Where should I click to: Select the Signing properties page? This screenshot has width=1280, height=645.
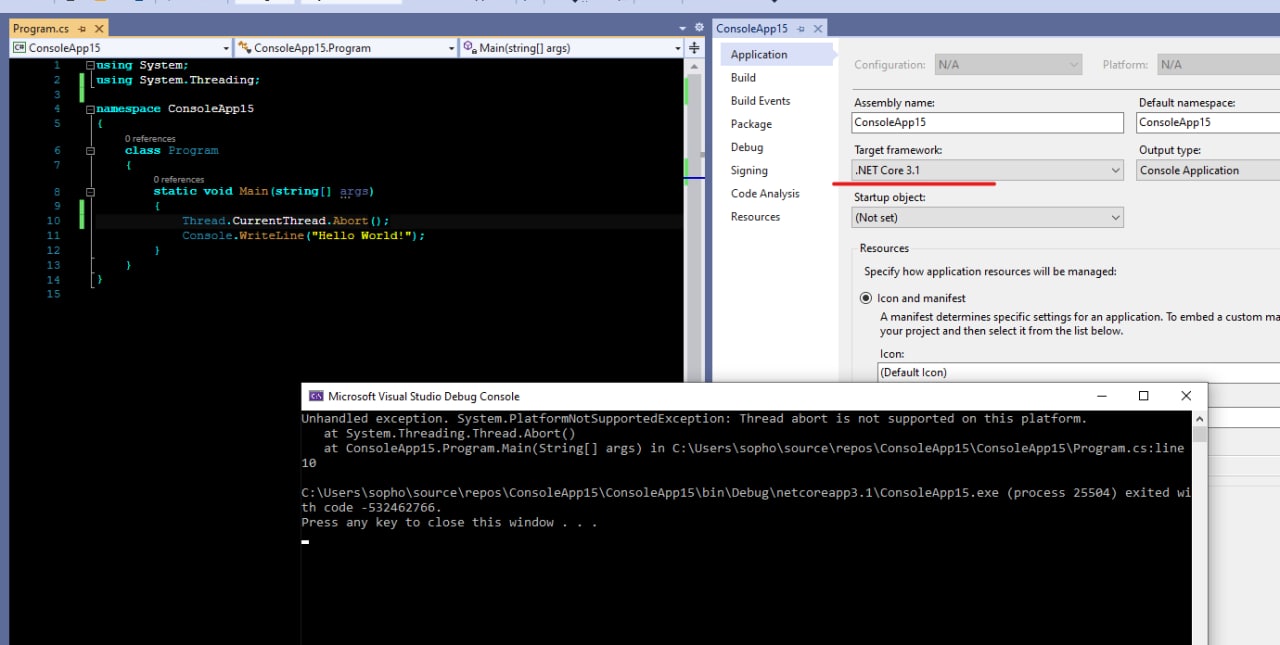pos(749,171)
